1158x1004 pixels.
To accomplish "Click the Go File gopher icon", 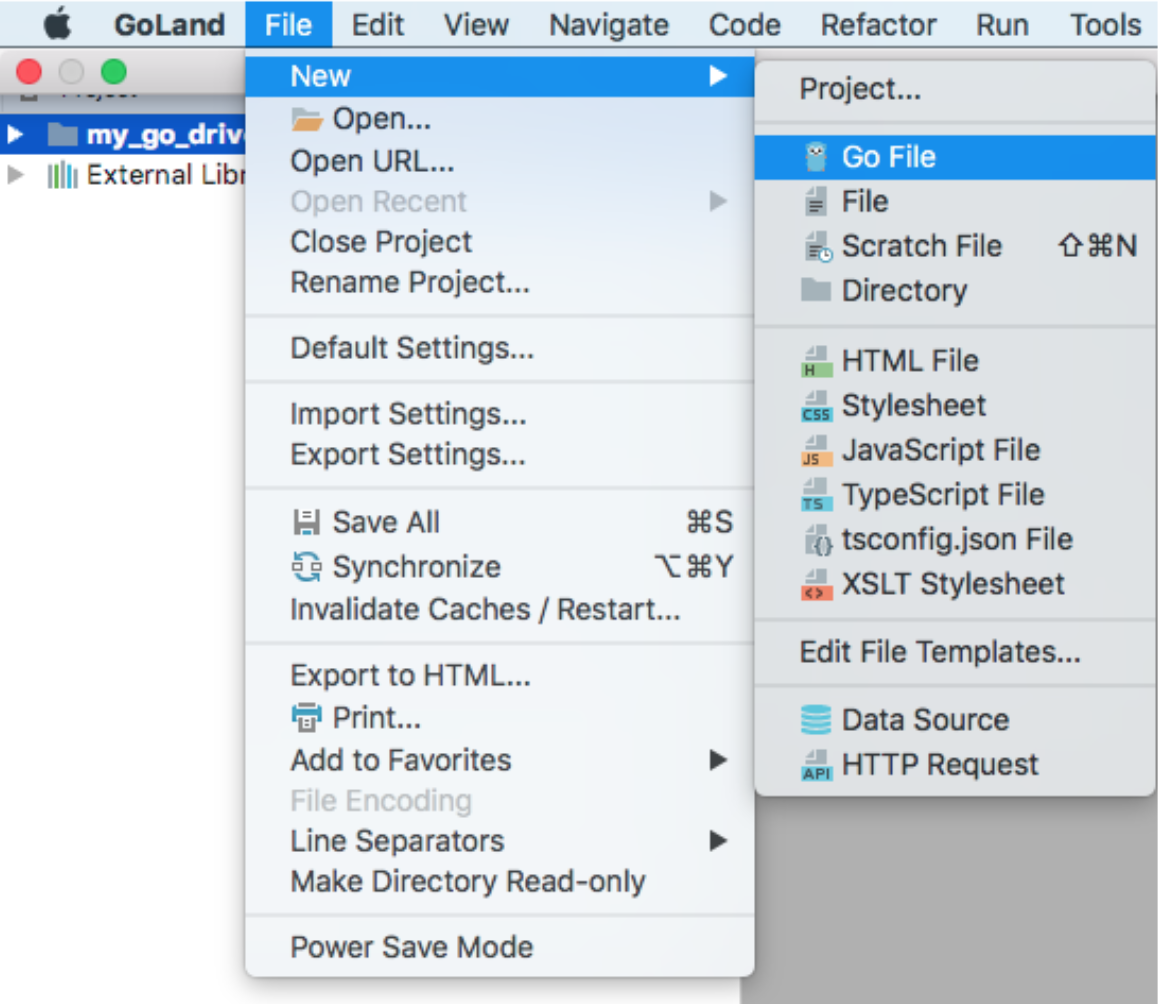I will click(x=816, y=157).
